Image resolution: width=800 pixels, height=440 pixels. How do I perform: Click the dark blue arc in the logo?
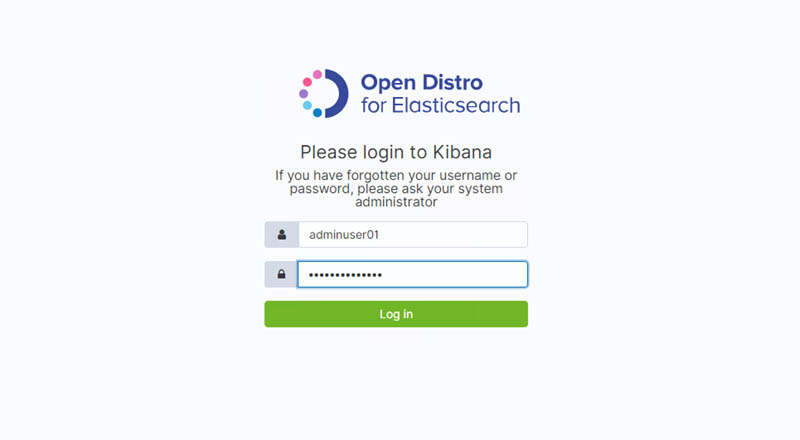tap(337, 93)
